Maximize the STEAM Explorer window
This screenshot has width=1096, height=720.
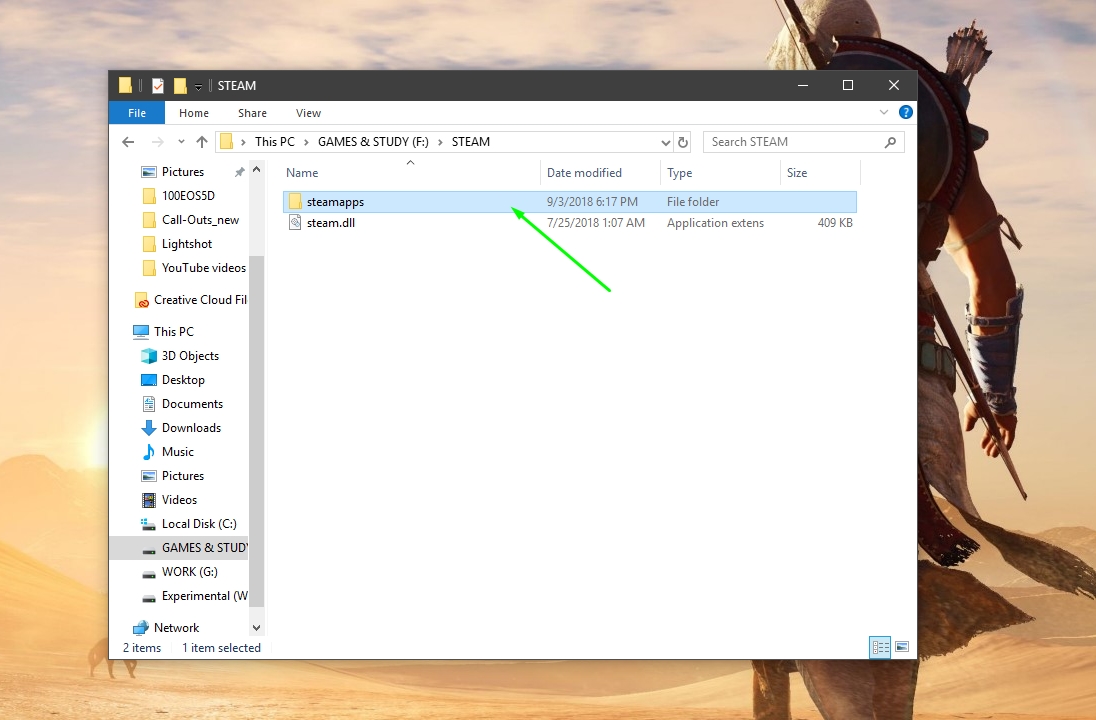pyautogui.click(x=848, y=85)
